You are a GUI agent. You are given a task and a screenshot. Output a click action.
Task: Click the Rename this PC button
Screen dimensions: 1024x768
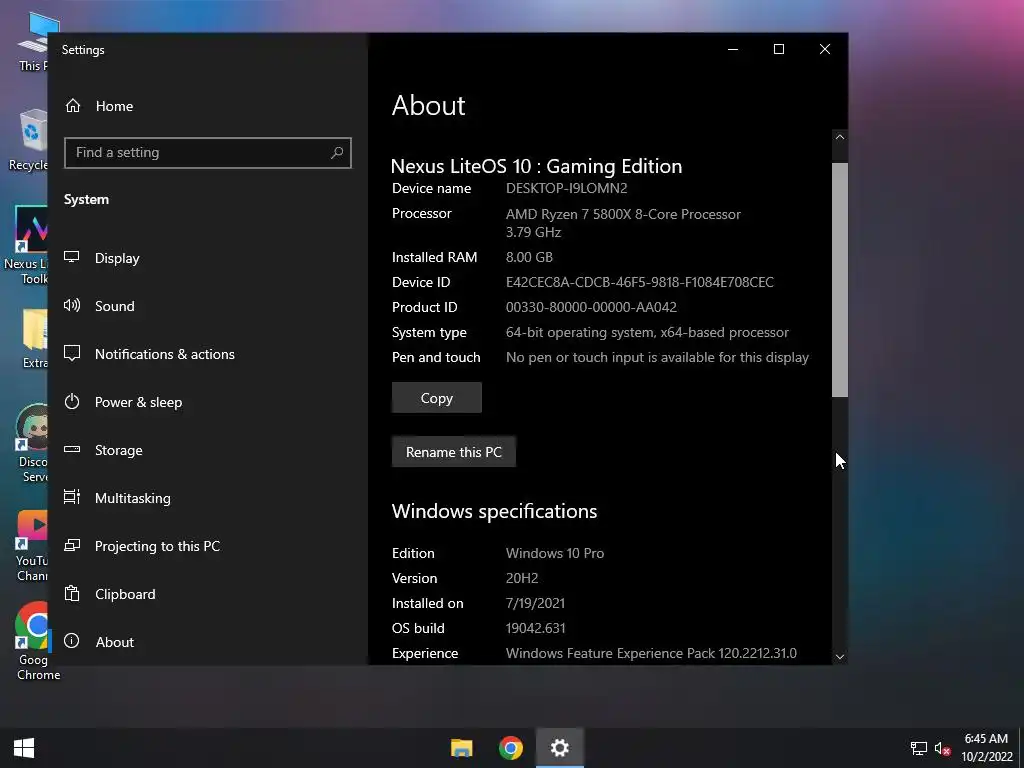point(454,452)
